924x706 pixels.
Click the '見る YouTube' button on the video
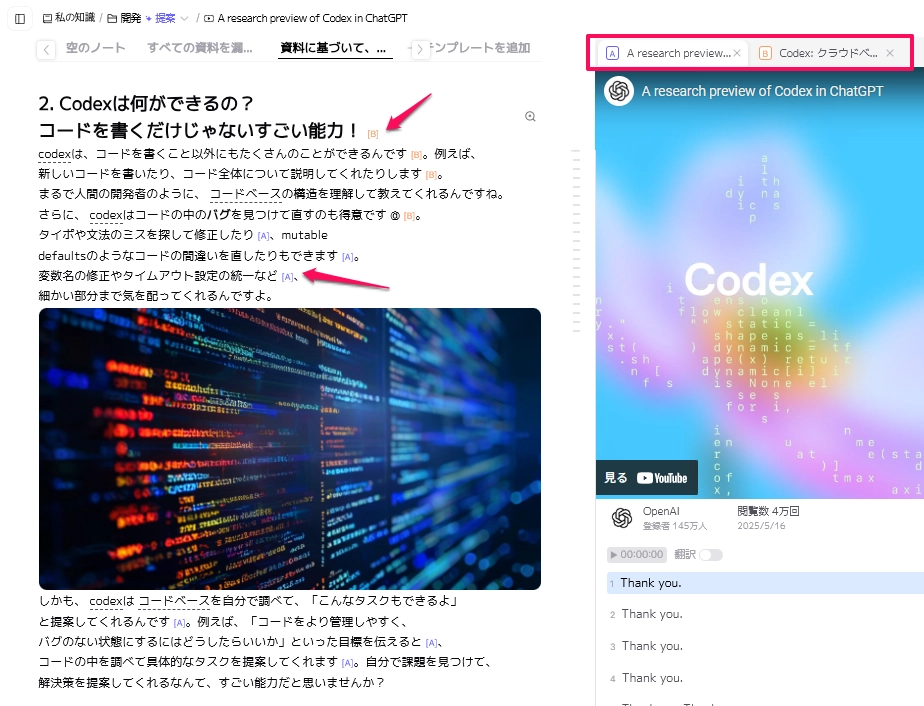(x=646, y=478)
